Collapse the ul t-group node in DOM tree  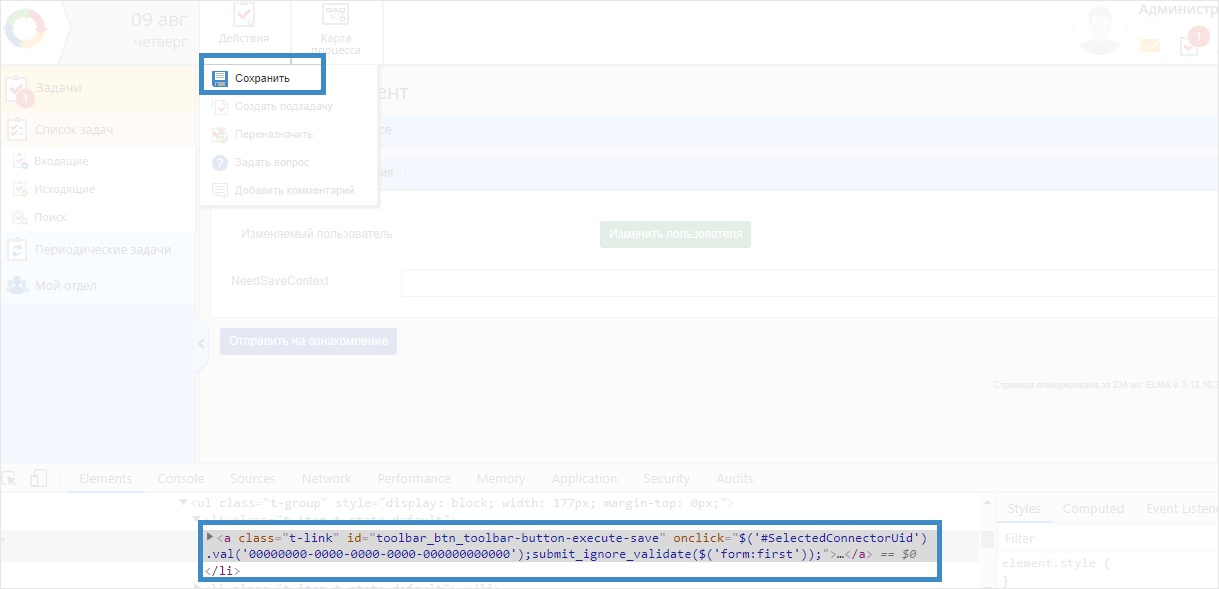point(182,503)
